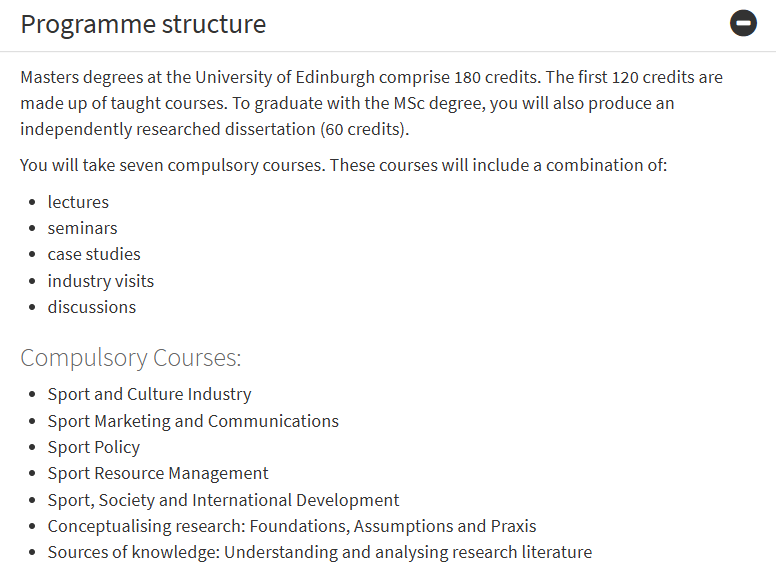Collapse section with the minus circle icon

pos(743,23)
